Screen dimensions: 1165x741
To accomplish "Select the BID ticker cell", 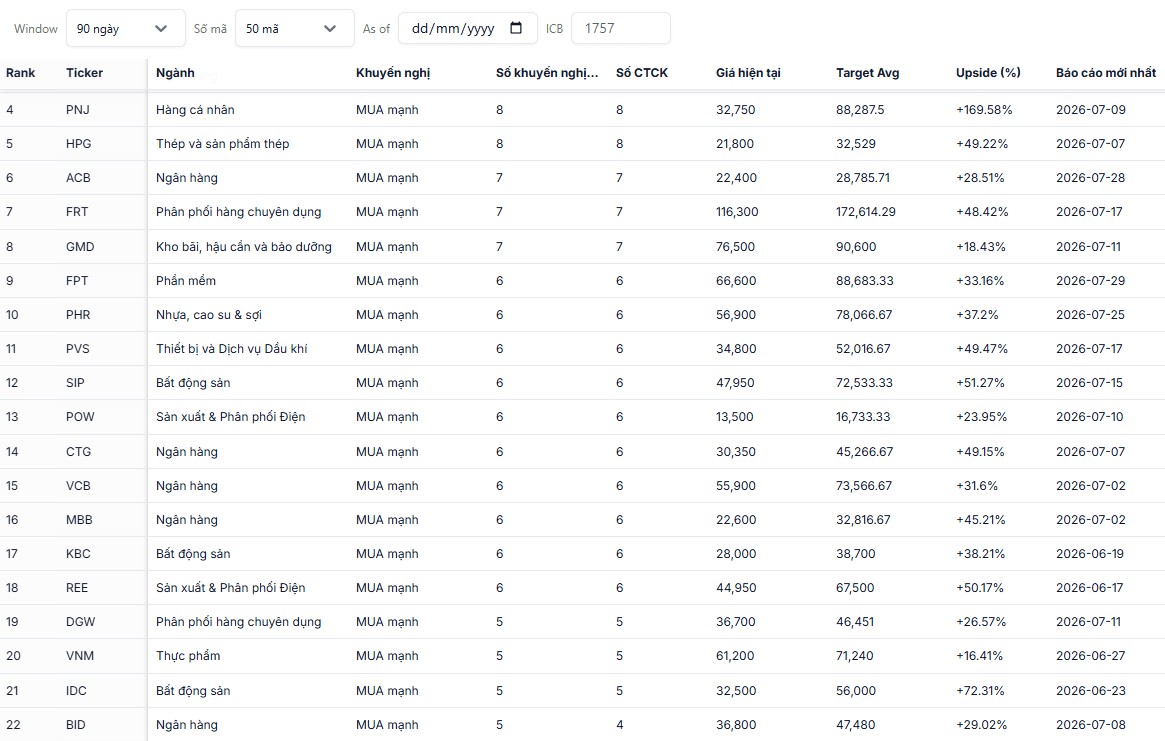I will click(x=76, y=725).
